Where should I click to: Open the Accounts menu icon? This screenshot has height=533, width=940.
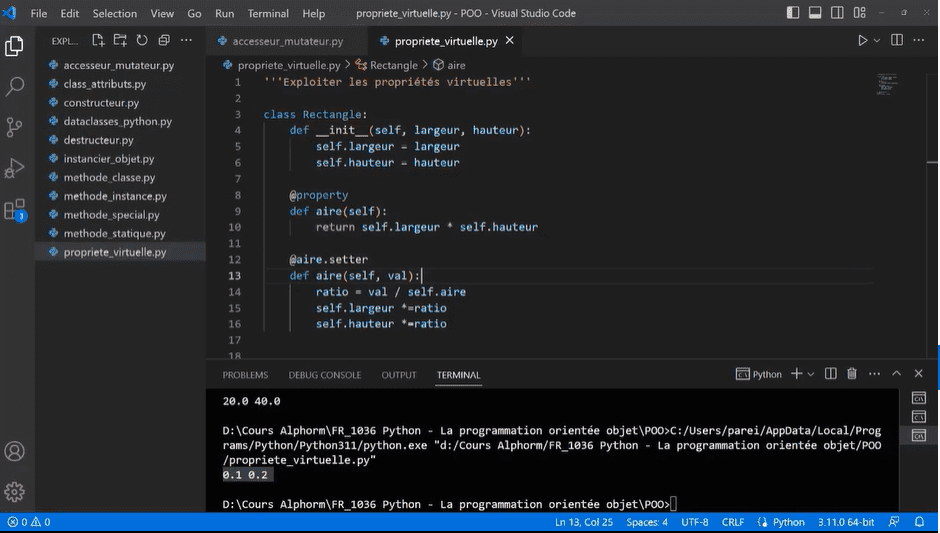click(14, 451)
